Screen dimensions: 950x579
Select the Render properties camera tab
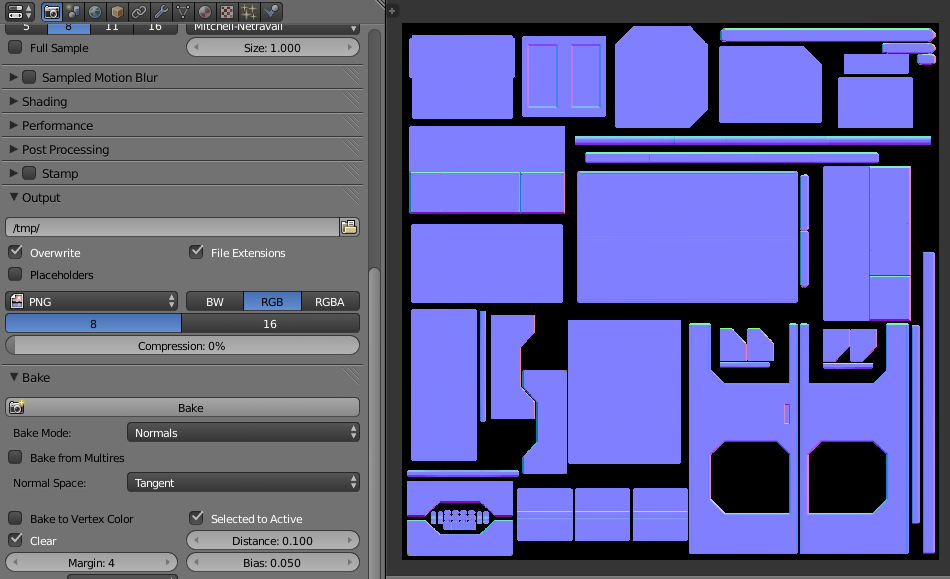52,12
